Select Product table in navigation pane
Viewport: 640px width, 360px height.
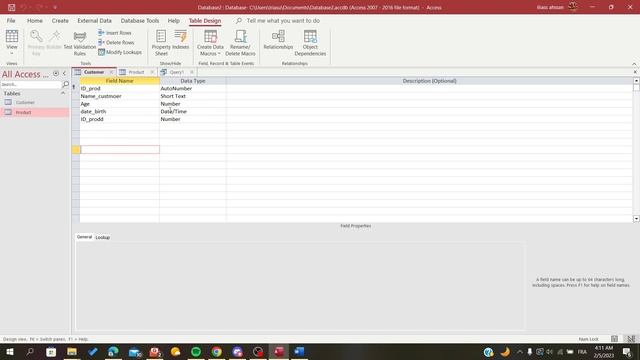click(35, 112)
